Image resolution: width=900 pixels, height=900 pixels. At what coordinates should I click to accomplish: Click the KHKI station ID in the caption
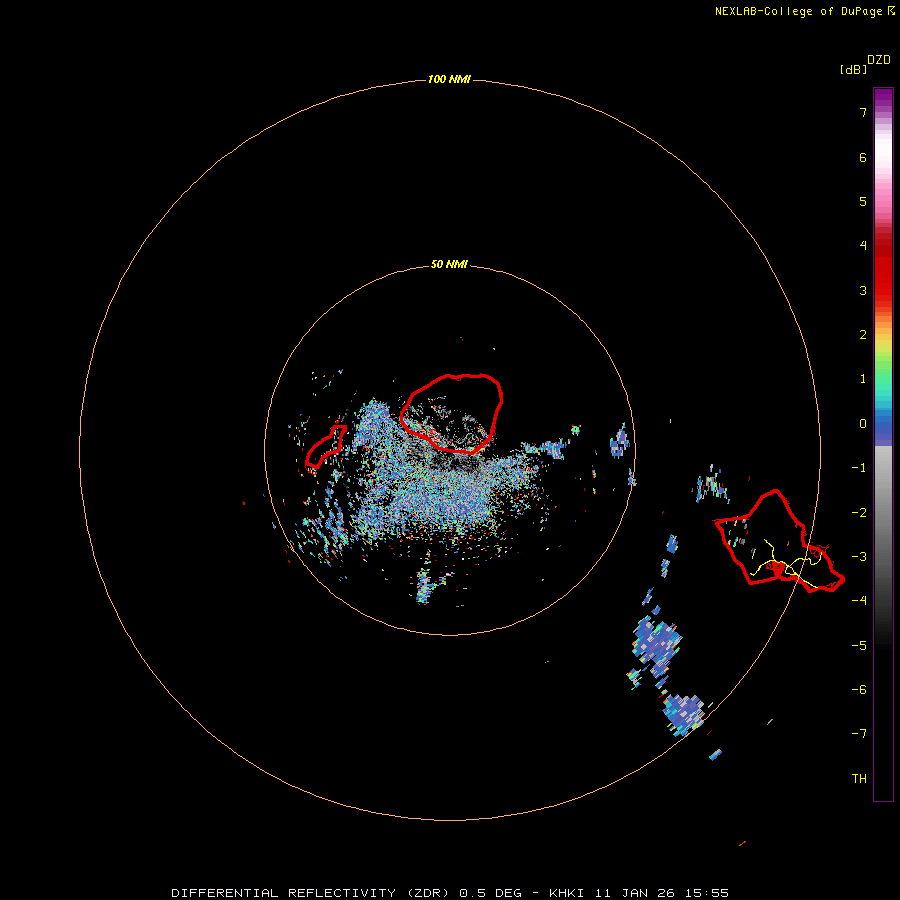tap(567, 893)
